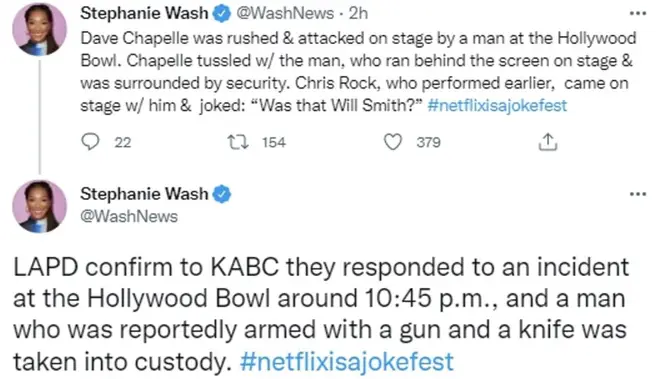The width and height of the screenshot is (660, 379).
Task: Open @WashNews handle under second name
Action: coord(129,216)
